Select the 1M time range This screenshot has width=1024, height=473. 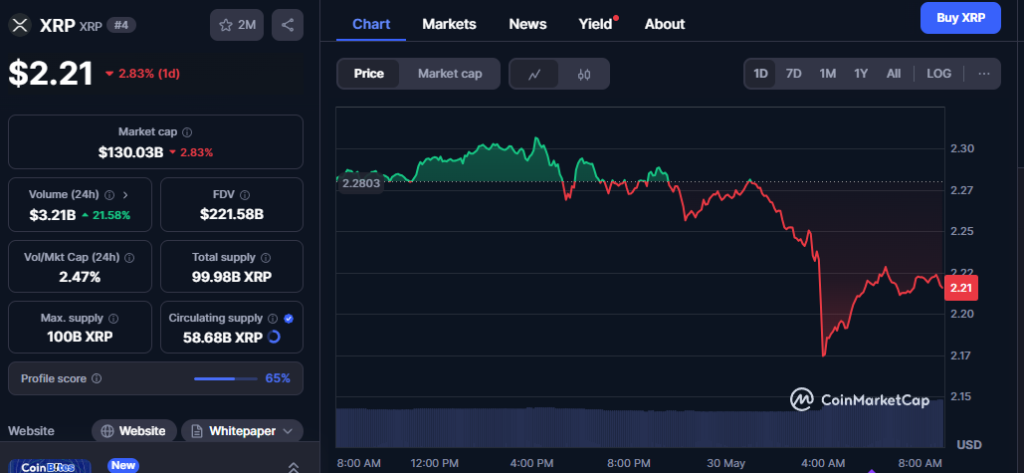click(827, 74)
